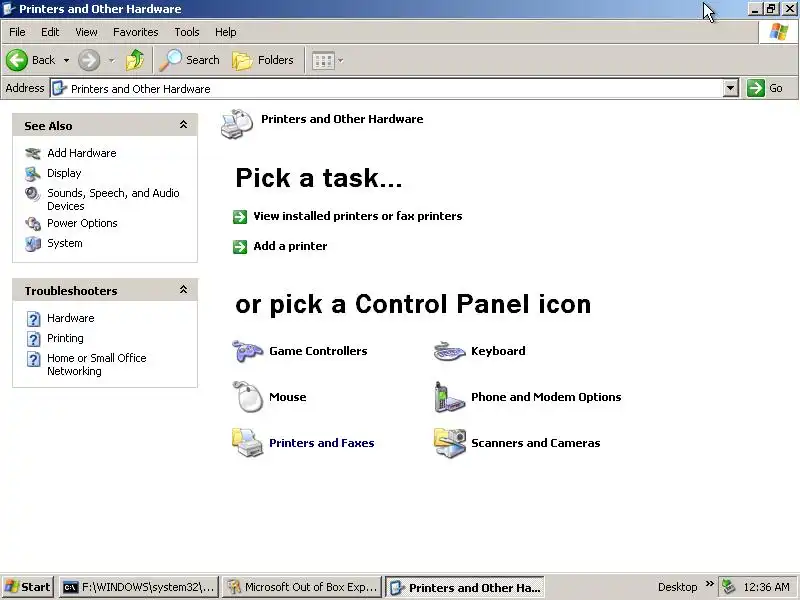Click the 12:36 AM clock
This screenshot has height=600, width=800.
coord(766,587)
